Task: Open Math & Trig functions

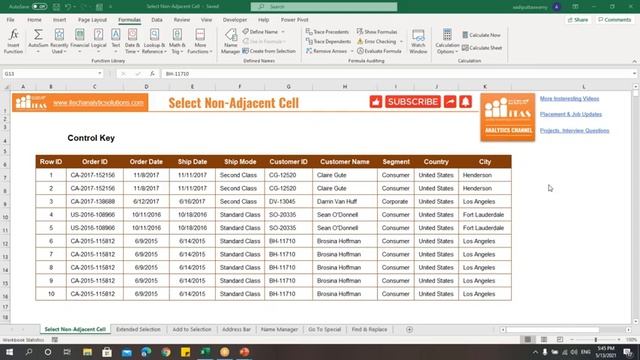Action: click(x=177, y=41)
